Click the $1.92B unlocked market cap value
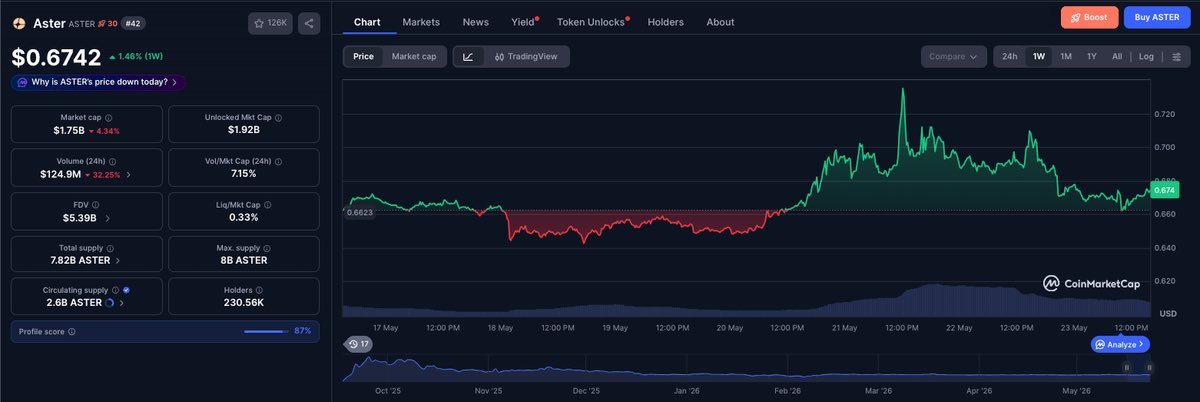 [x=244, y=130]
